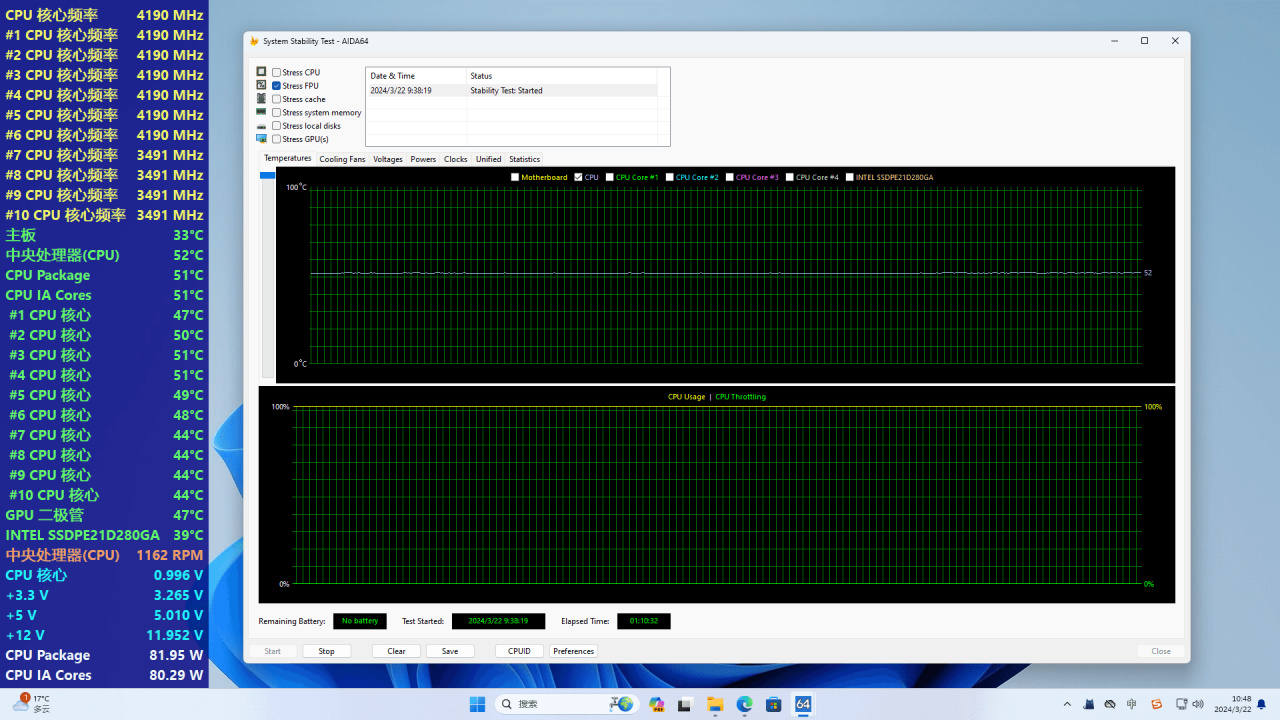Select the 'Stability Test: Started' log entry

[507, 90]
